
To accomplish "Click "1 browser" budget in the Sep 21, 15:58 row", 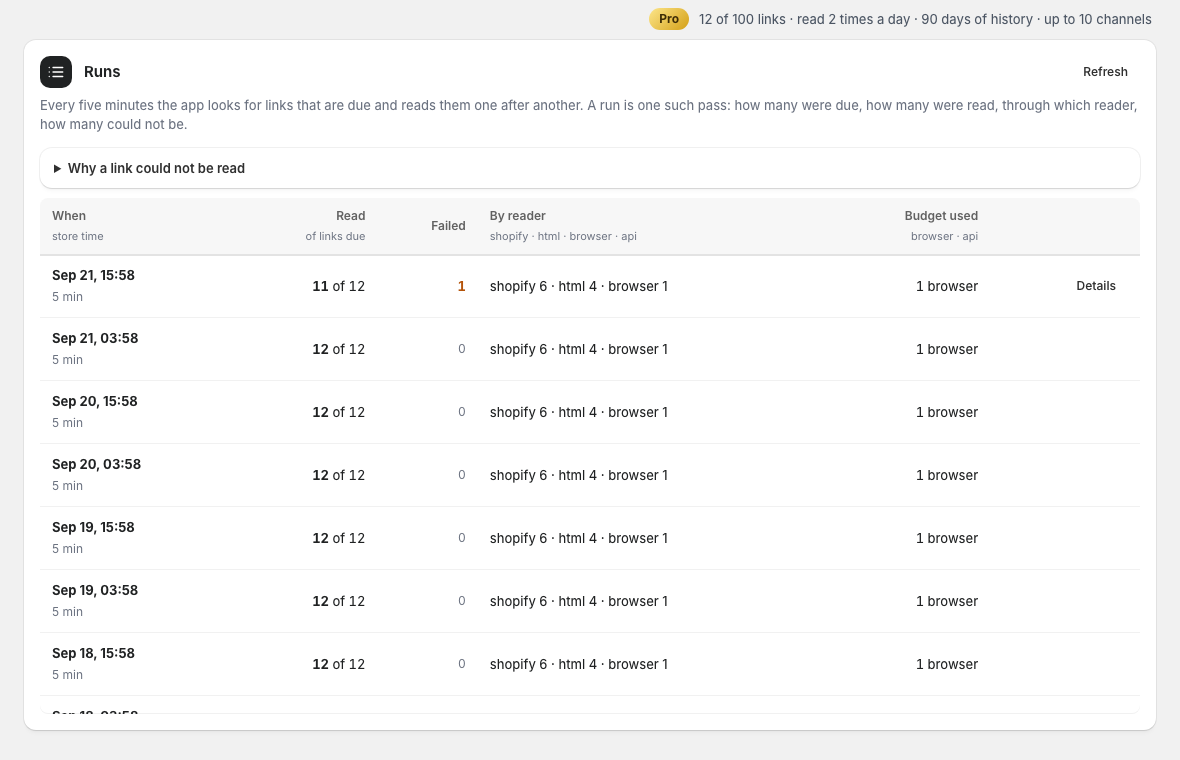I will pos(947,287).
